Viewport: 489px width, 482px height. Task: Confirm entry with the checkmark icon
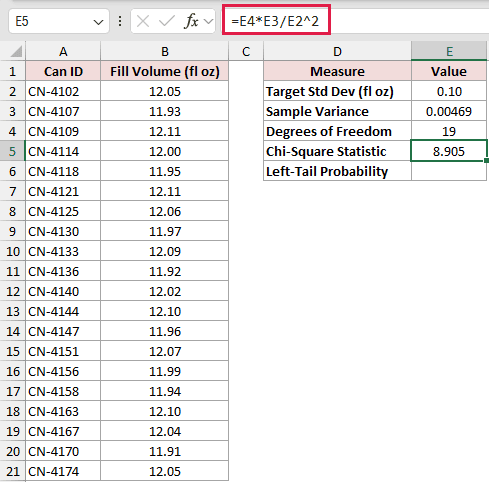coord(166,22)
